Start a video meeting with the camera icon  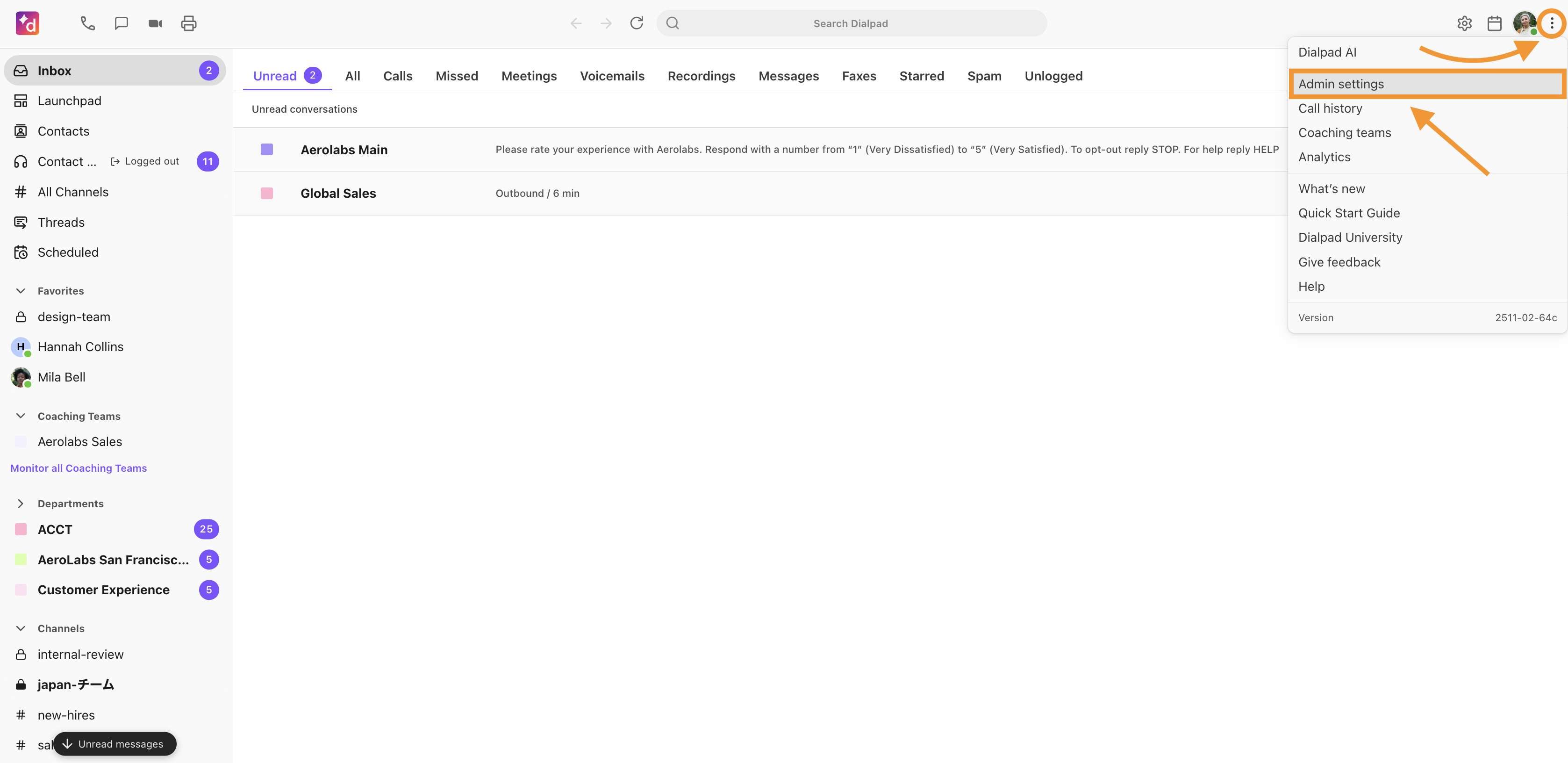(155, 23)
